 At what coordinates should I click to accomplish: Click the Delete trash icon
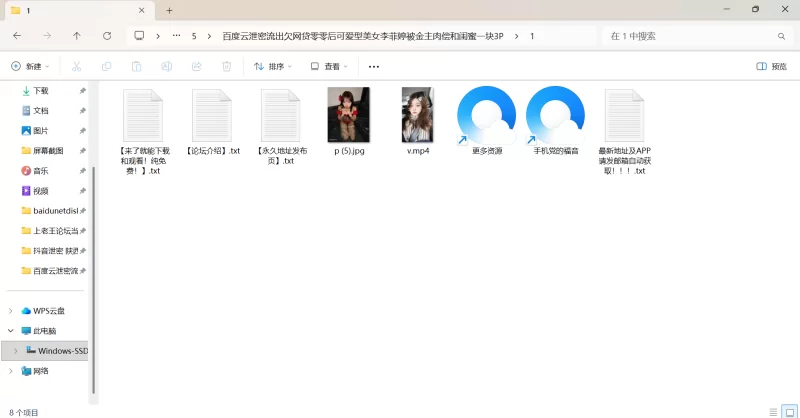pos(226,67)
